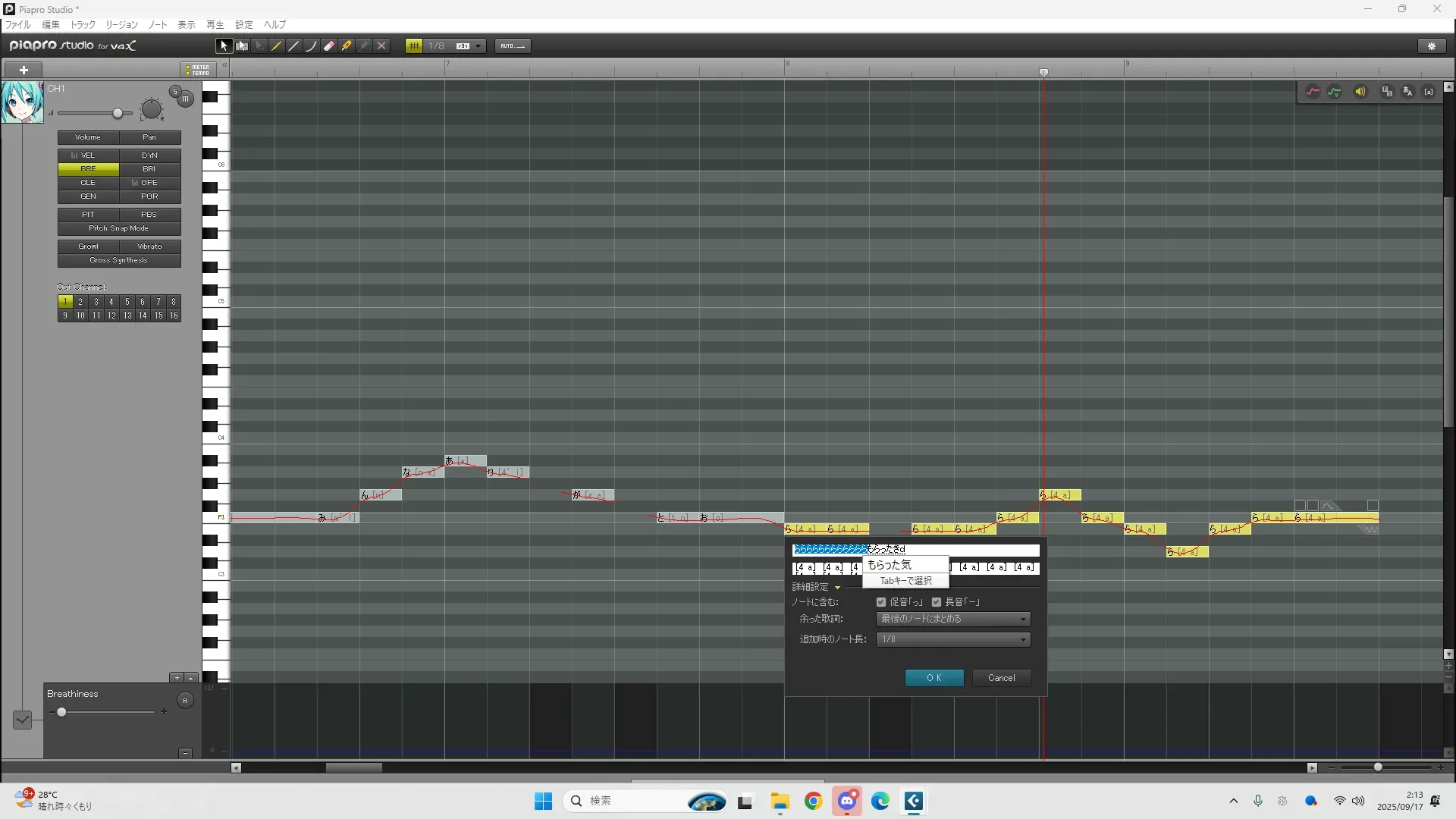The height and width of the screenshot is (819, 1456).
Task: Toggle the phoneme [a] display icon
Action: (1429, 92)
